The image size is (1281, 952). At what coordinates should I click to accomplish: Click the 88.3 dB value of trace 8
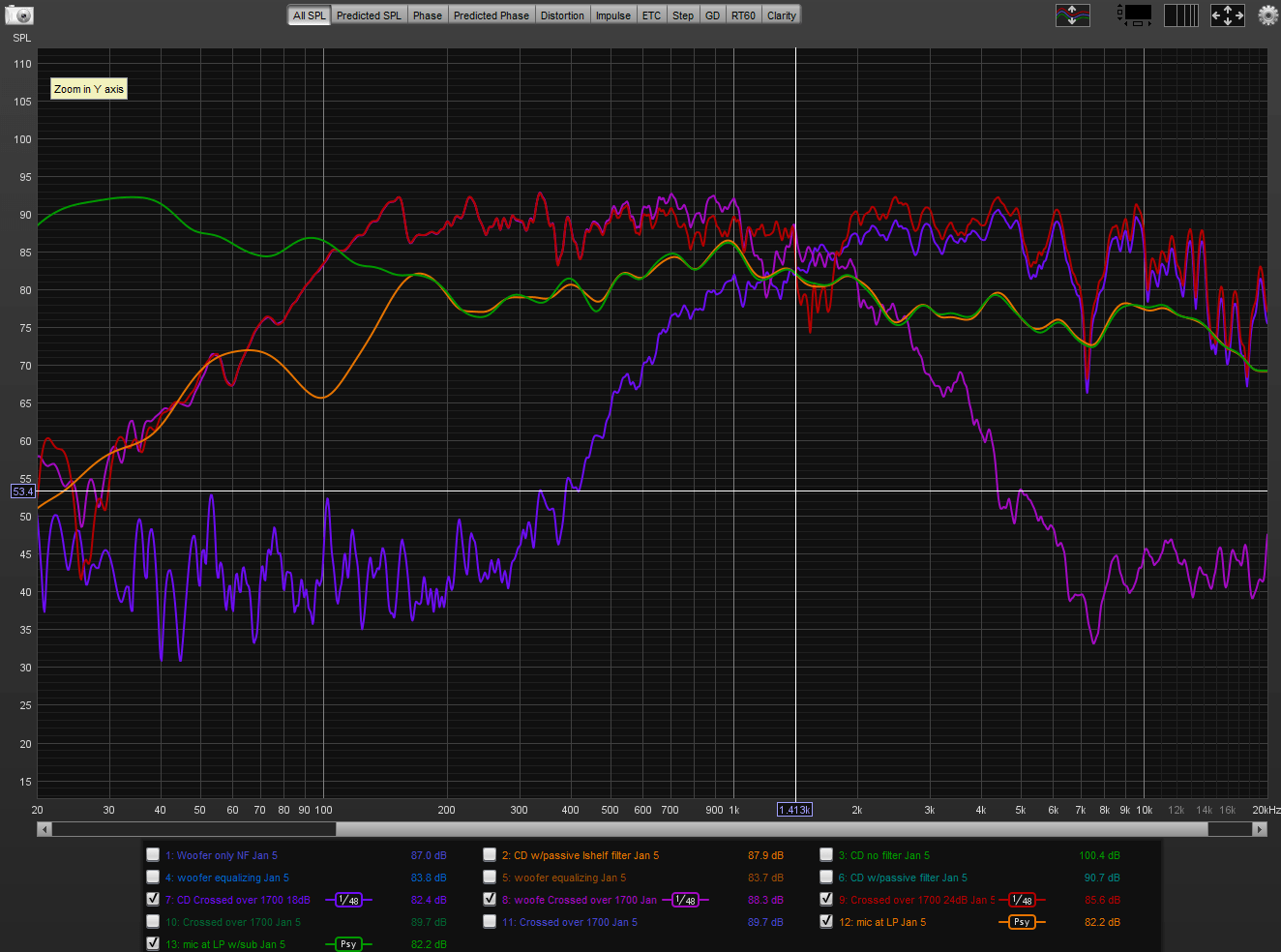click(765, 900)
